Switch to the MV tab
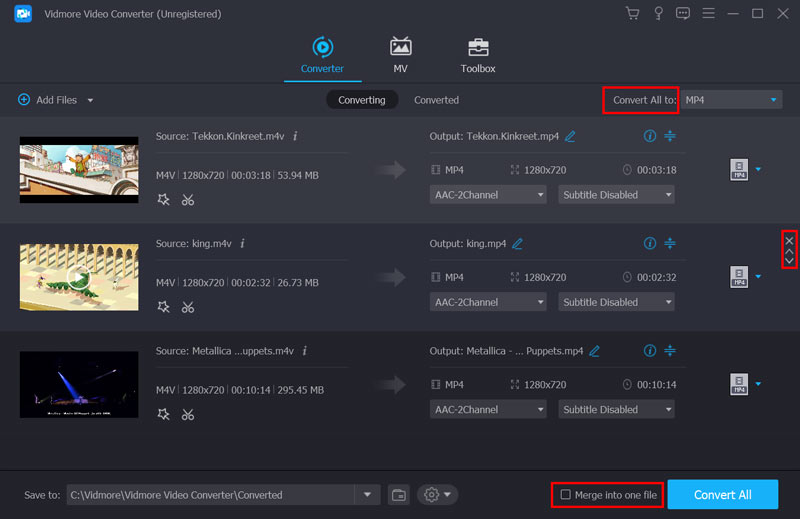 (400, 55)
